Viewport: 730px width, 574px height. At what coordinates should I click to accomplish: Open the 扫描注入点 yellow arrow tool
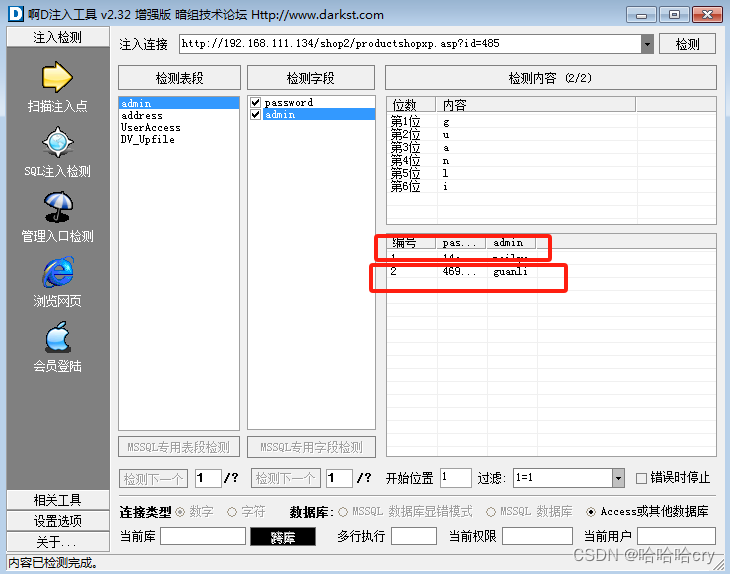pyautogui.click(x=57, y=77)
